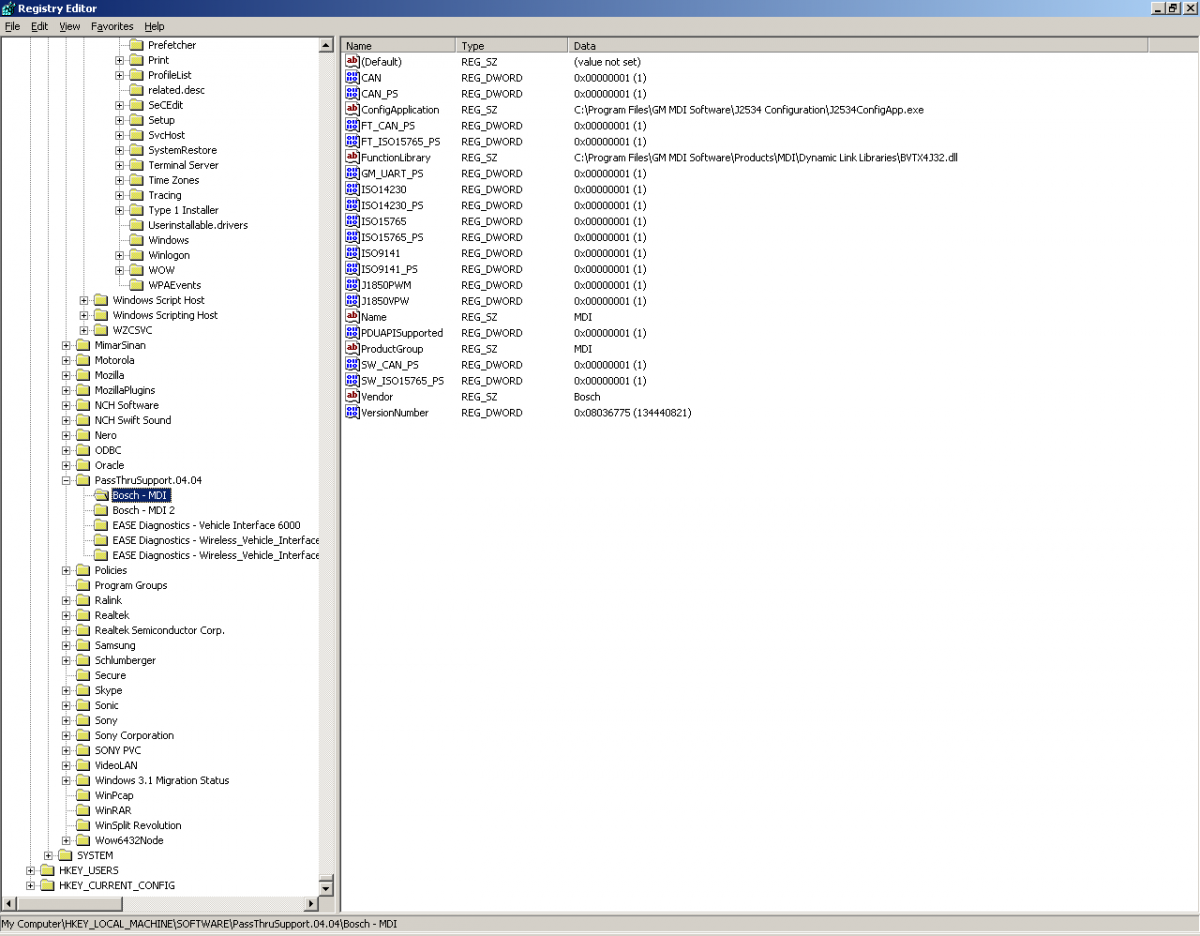Click the J1850PWM value icon
The width and height of the screenshot is (1200, 936).
click(352, 285)
